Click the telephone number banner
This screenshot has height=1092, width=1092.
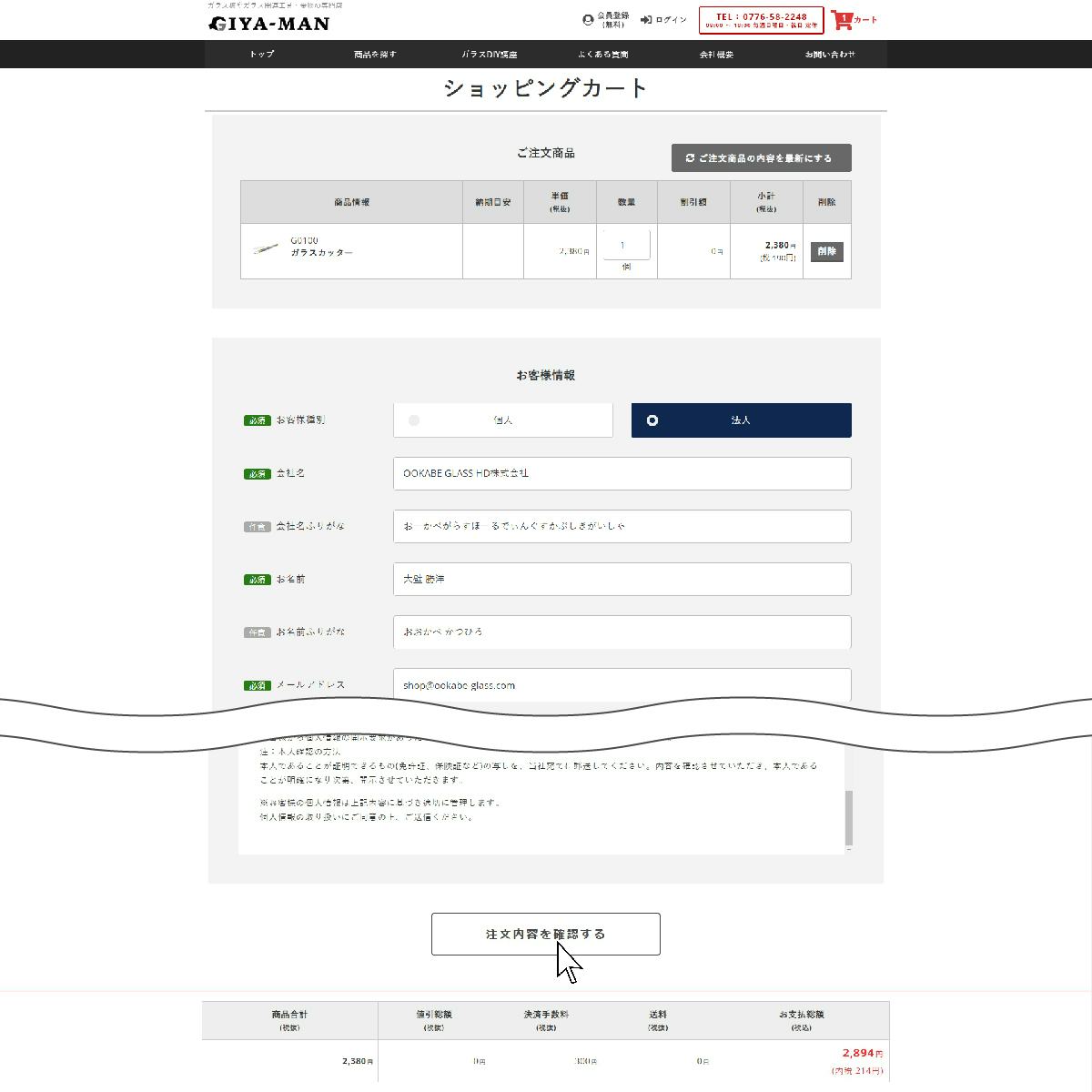click(761, 20)
